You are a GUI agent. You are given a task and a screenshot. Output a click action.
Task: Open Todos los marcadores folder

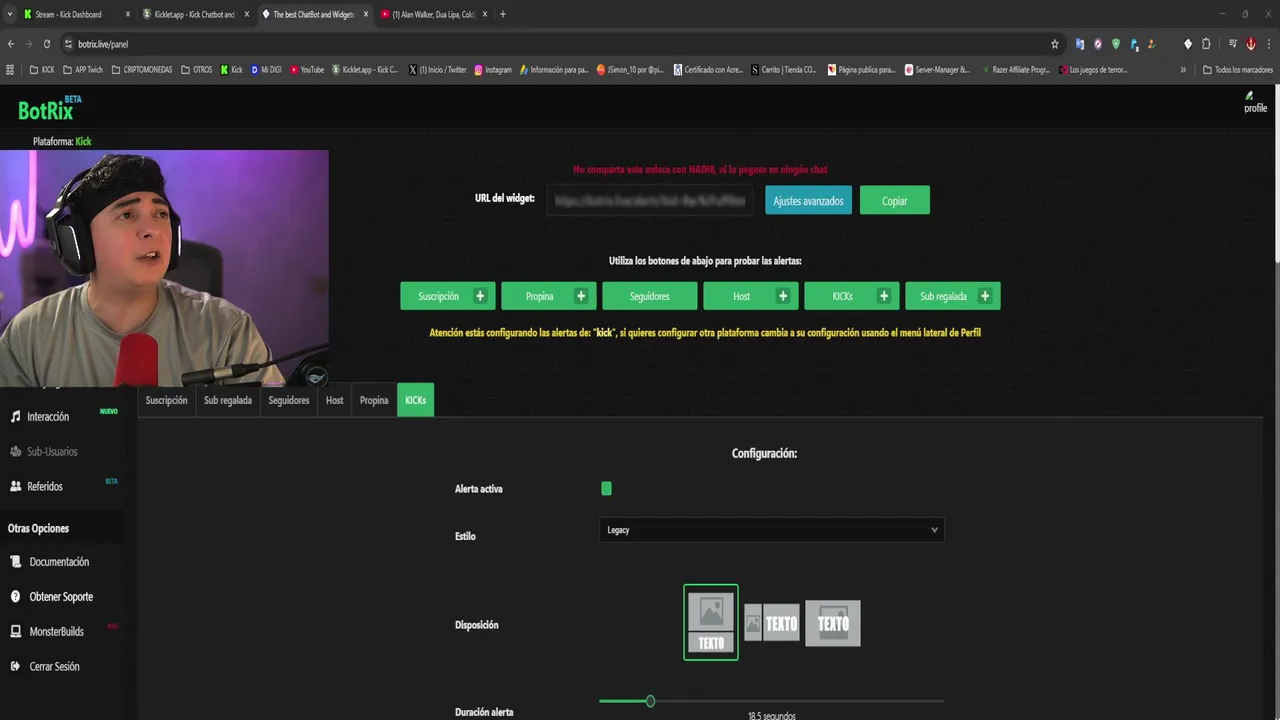pos(1238,70)
